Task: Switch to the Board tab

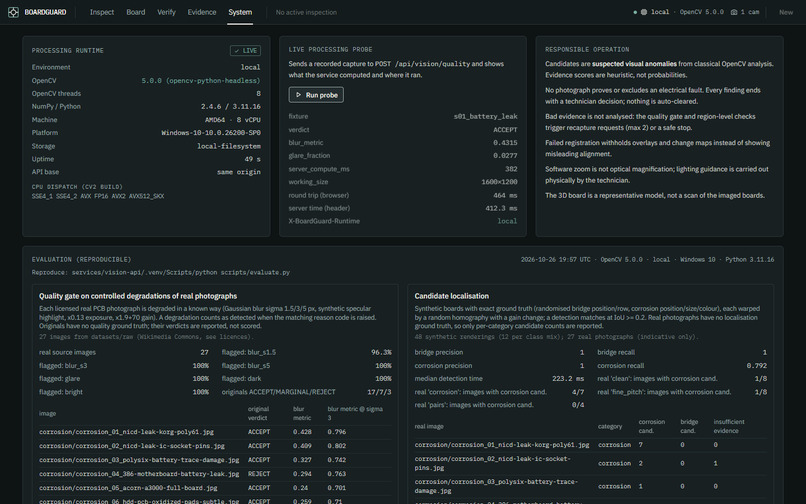Action: (136, 12)
